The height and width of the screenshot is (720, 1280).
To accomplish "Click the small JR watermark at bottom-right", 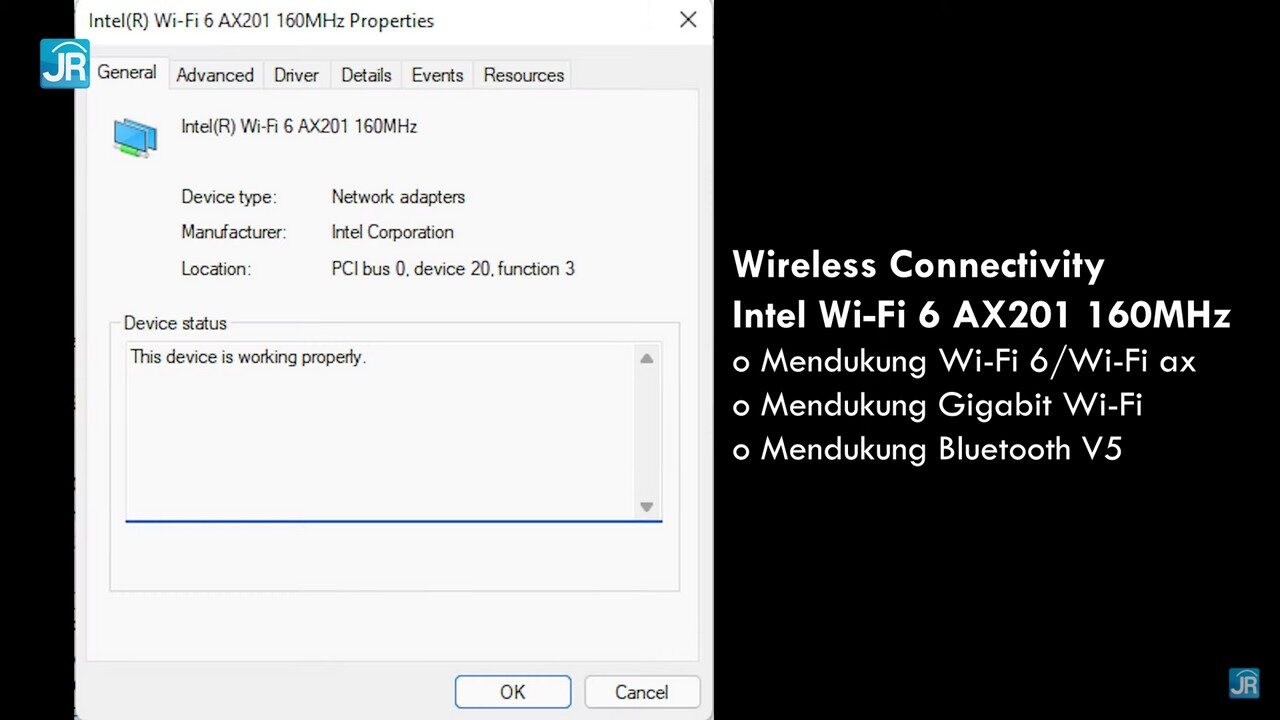I will coord(1243,683).
